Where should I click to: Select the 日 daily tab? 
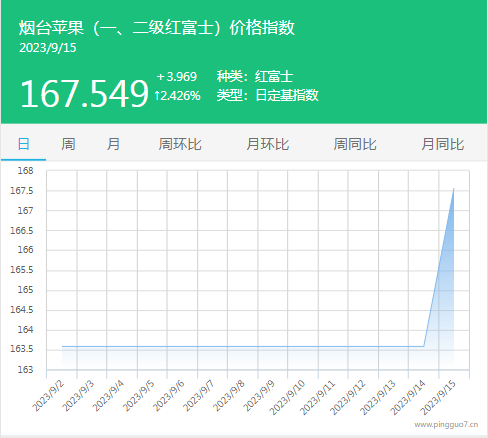coord(23,144)
